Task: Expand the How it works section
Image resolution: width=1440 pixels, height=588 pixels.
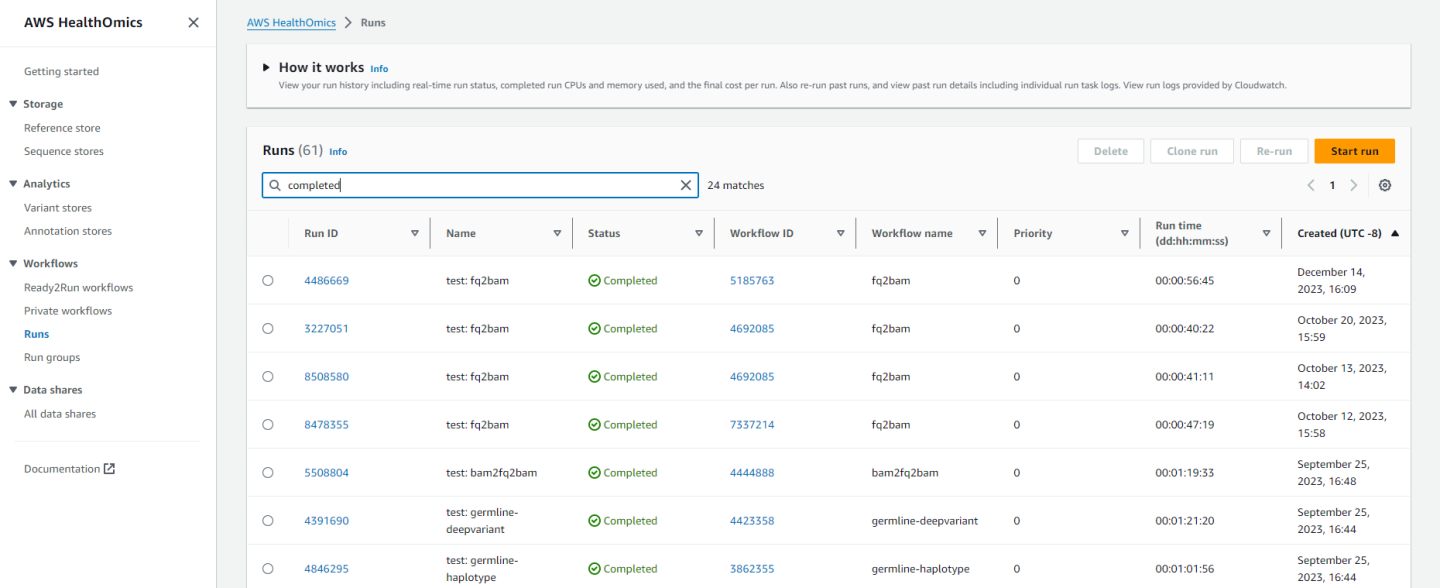Action: coord(267,68)
